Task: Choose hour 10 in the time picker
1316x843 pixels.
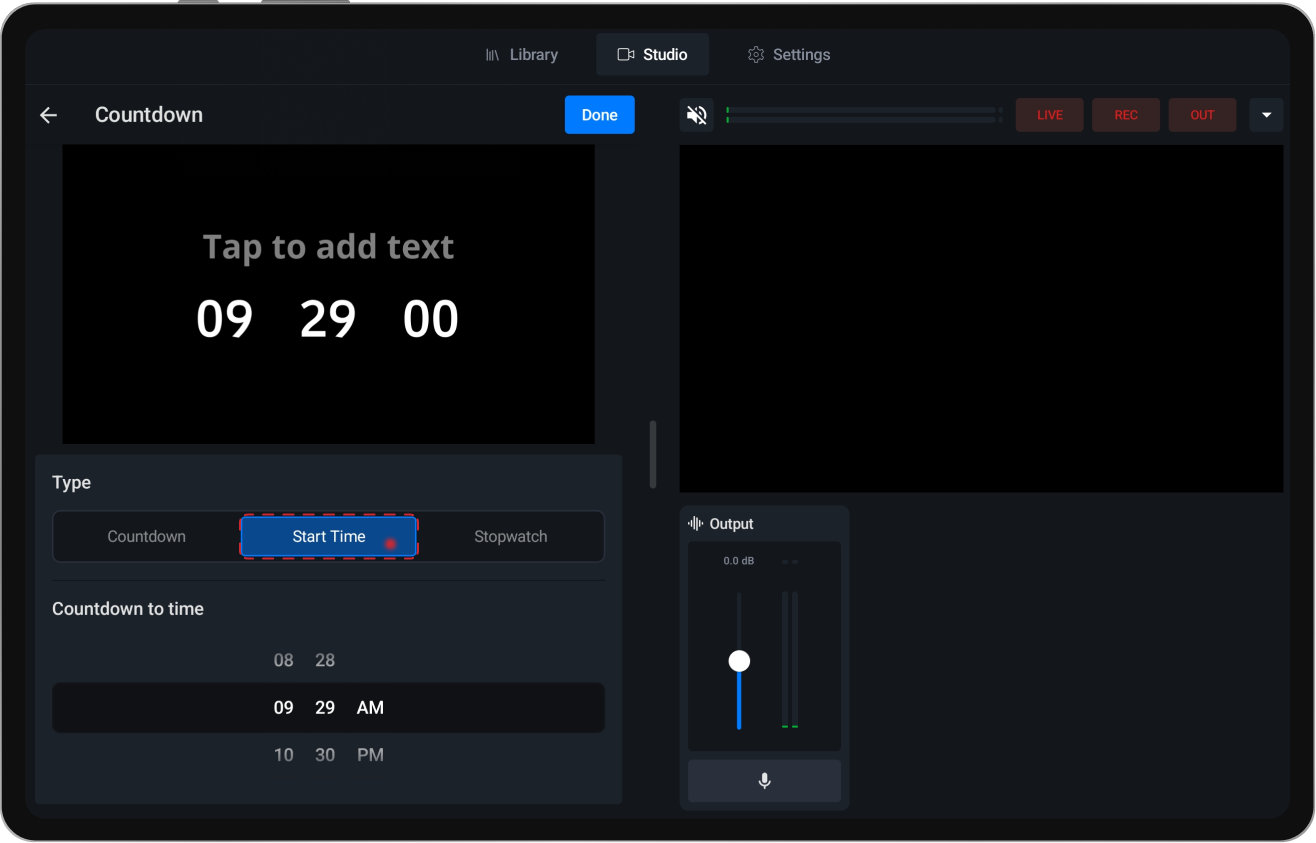Action: click(283, 755)
